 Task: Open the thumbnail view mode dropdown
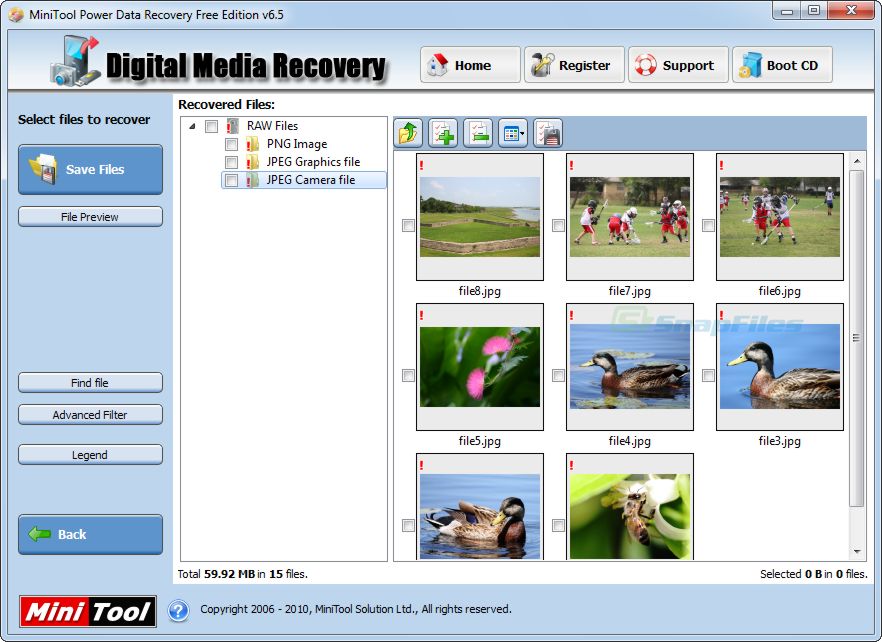(x=513, y=133)
